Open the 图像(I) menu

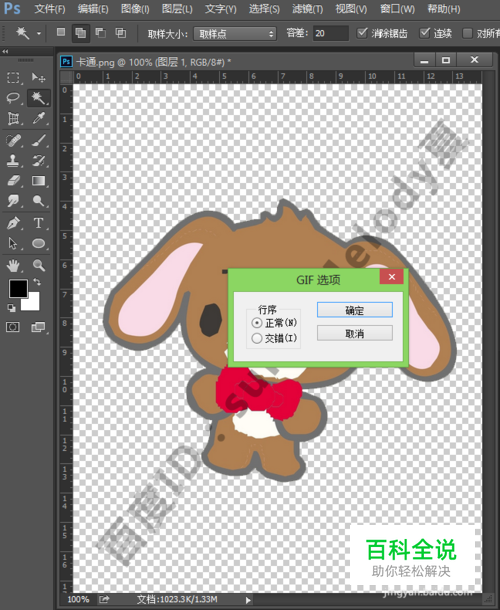tap(135, 9)
